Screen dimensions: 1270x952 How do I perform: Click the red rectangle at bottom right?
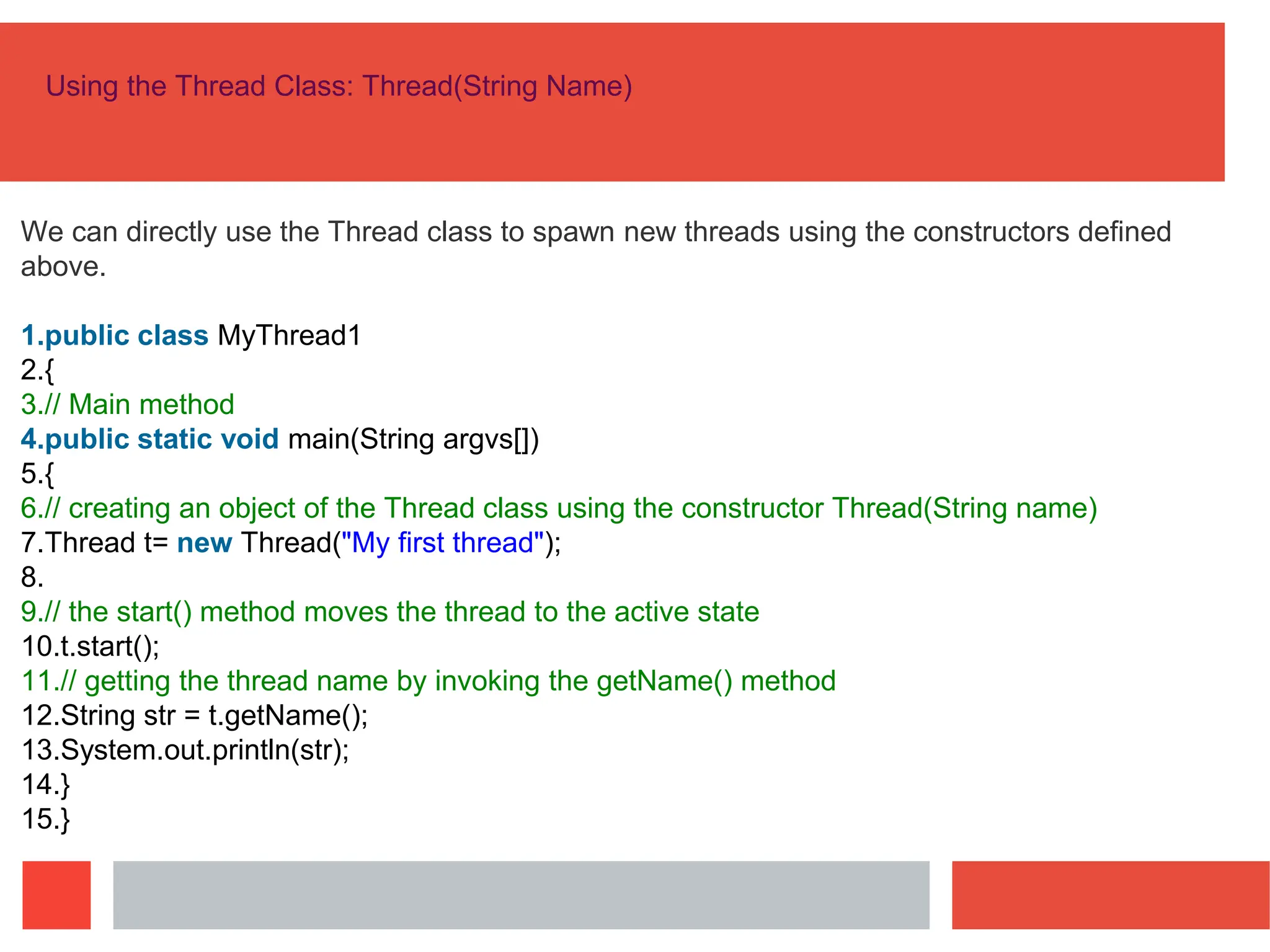pos(1111,895)
